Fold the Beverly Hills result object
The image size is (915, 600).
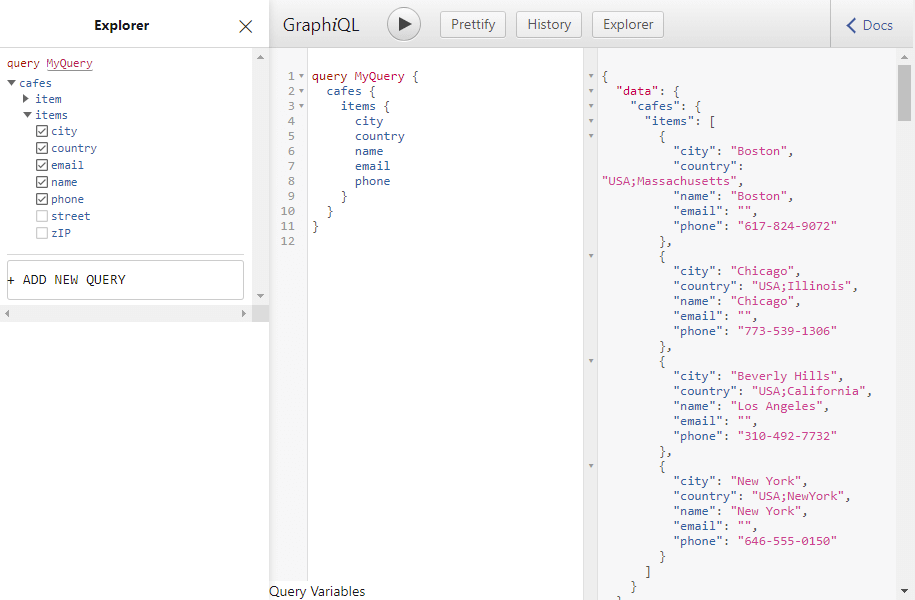[x=591, y=361]
